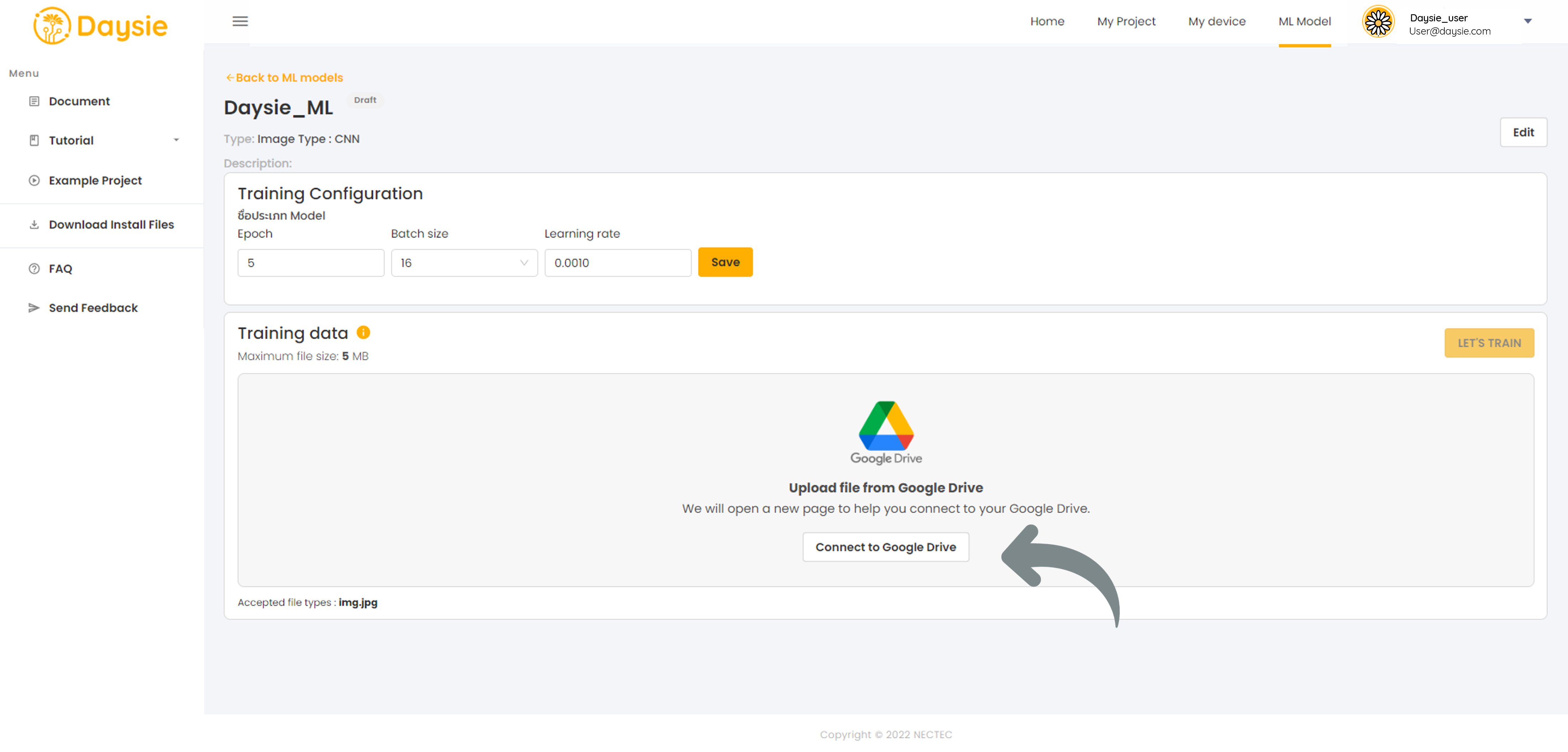The width and height of the screenshot is (1568, 752).
Task: Expand the Tutorial submenu arrow
Action: pos(176,140)
